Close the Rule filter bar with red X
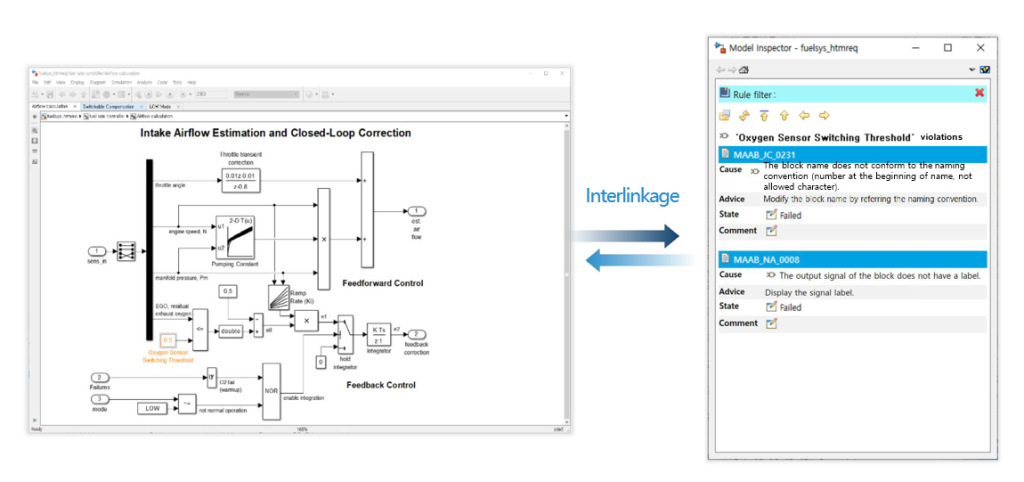 click(980, 93)
